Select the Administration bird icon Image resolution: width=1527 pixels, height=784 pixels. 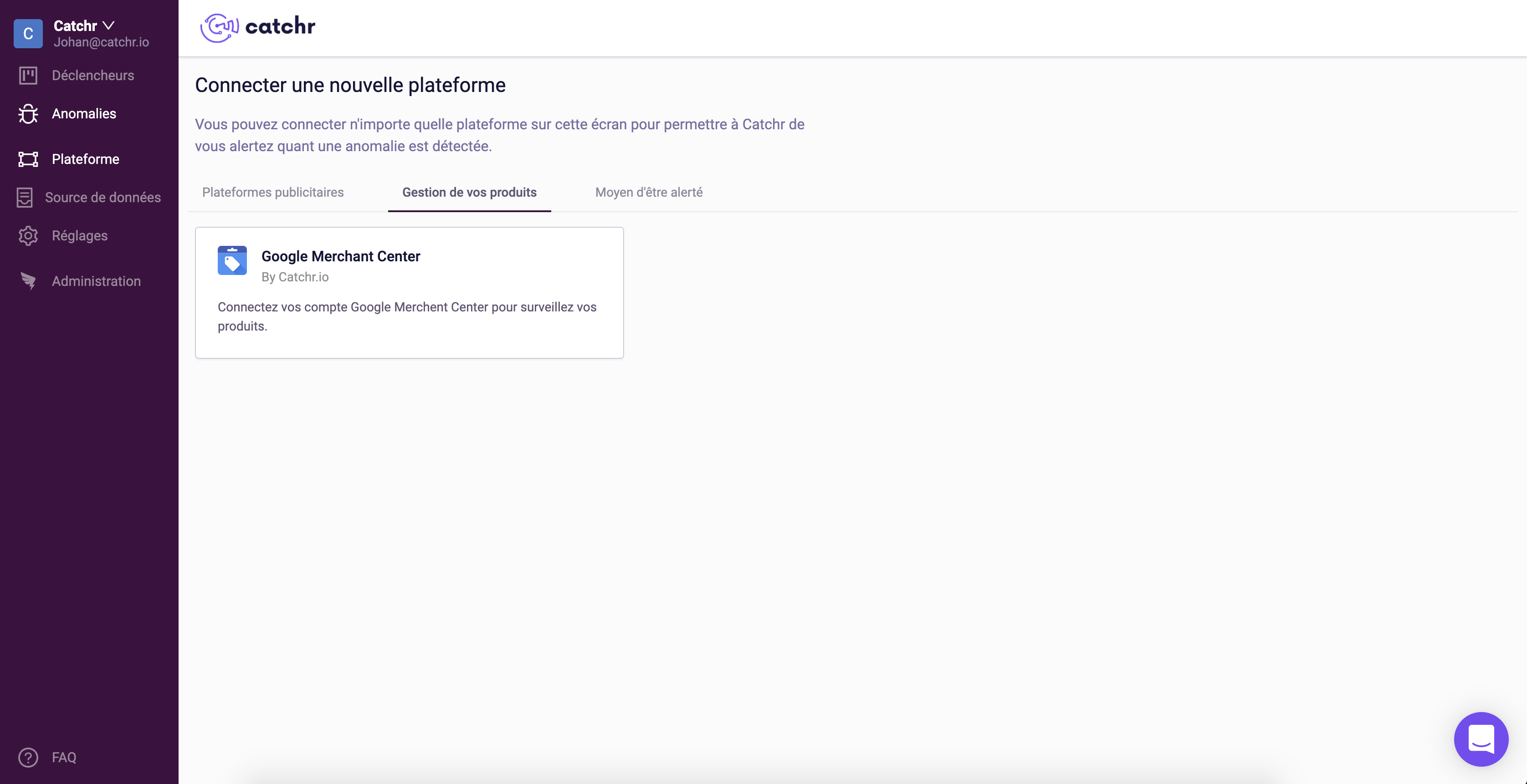(28, 281)
